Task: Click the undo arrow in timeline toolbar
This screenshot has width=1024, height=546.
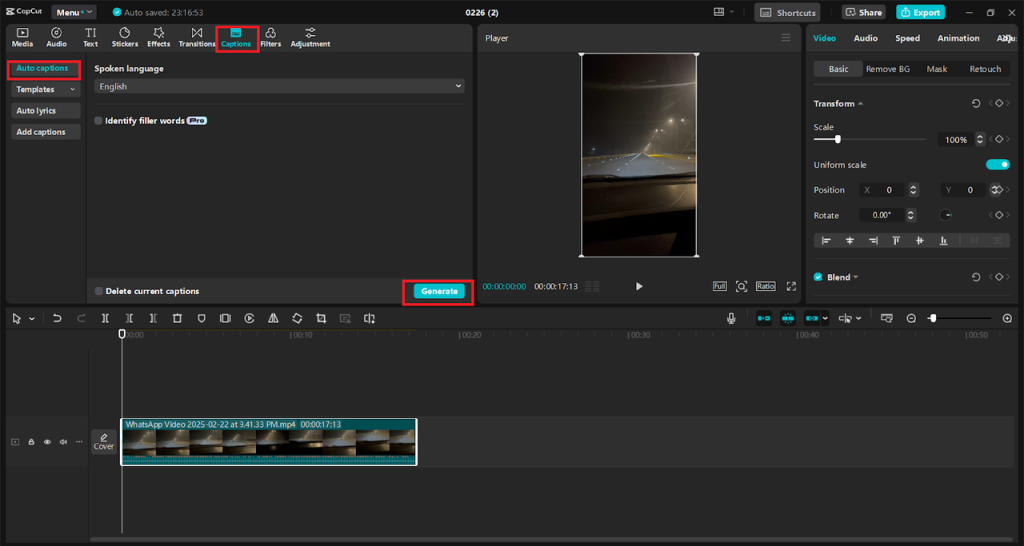Action: [57, 318]
